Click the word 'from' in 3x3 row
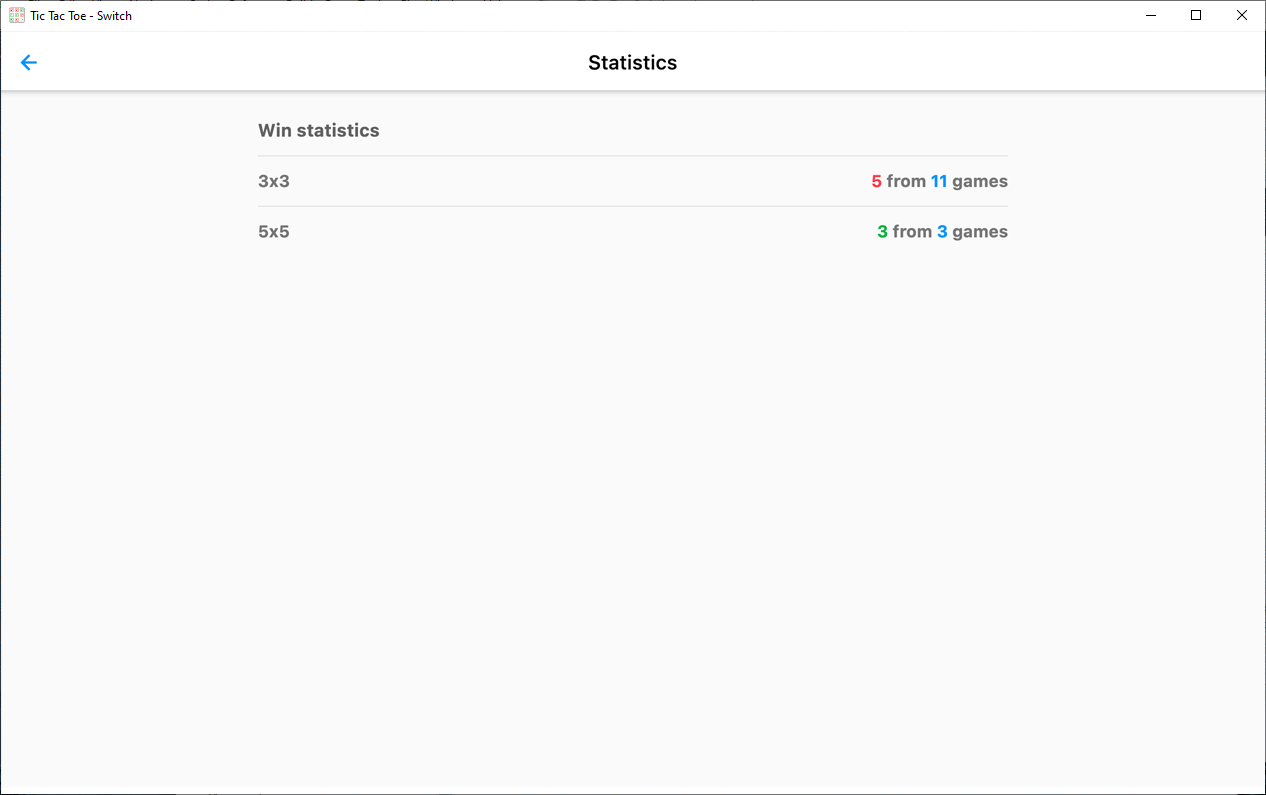Viewport: 1266px width, 795px height. tap(906, 182)
